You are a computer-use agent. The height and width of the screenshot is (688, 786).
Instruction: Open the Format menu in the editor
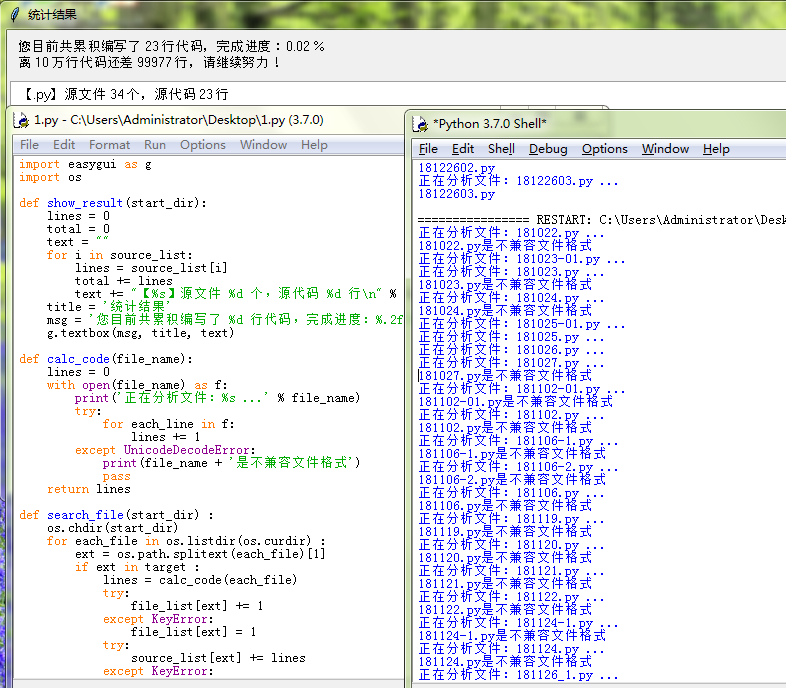[109, 144]
